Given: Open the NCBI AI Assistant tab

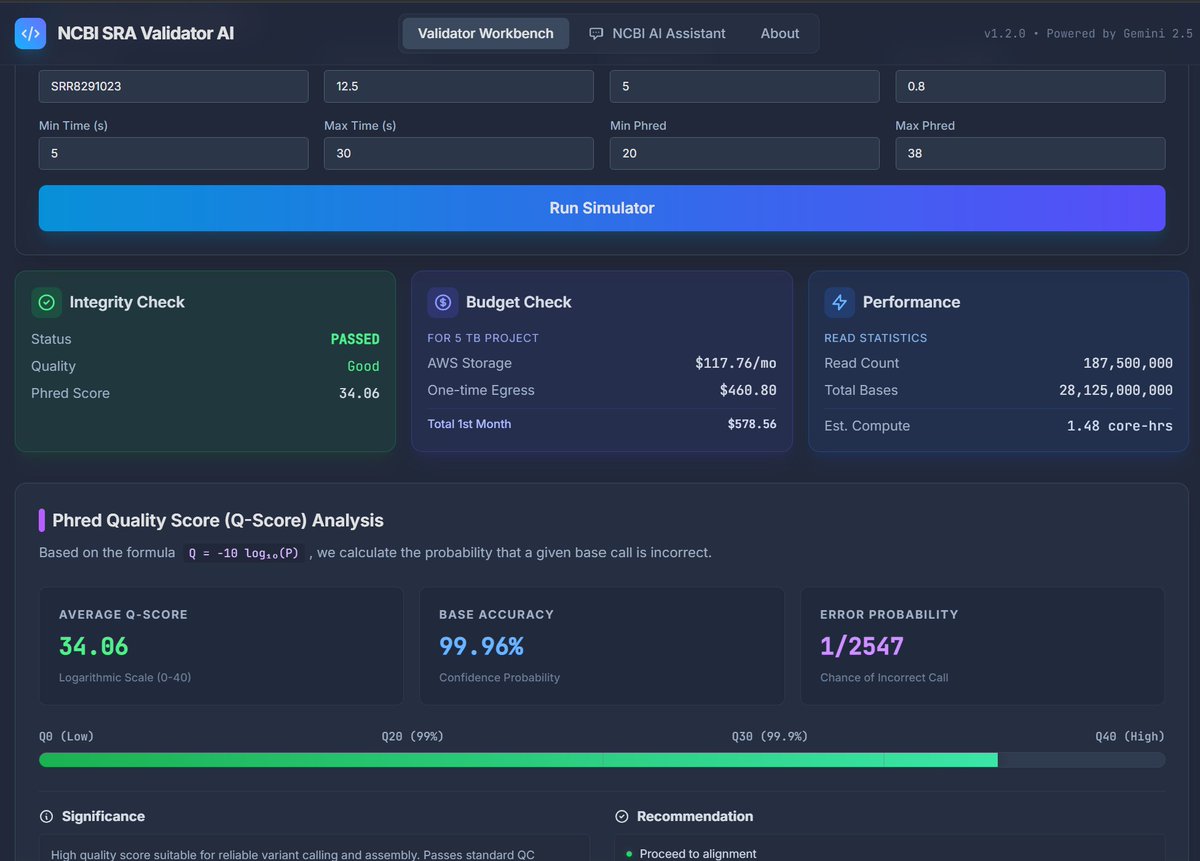Looking at the screenshot, I should 657,33.
